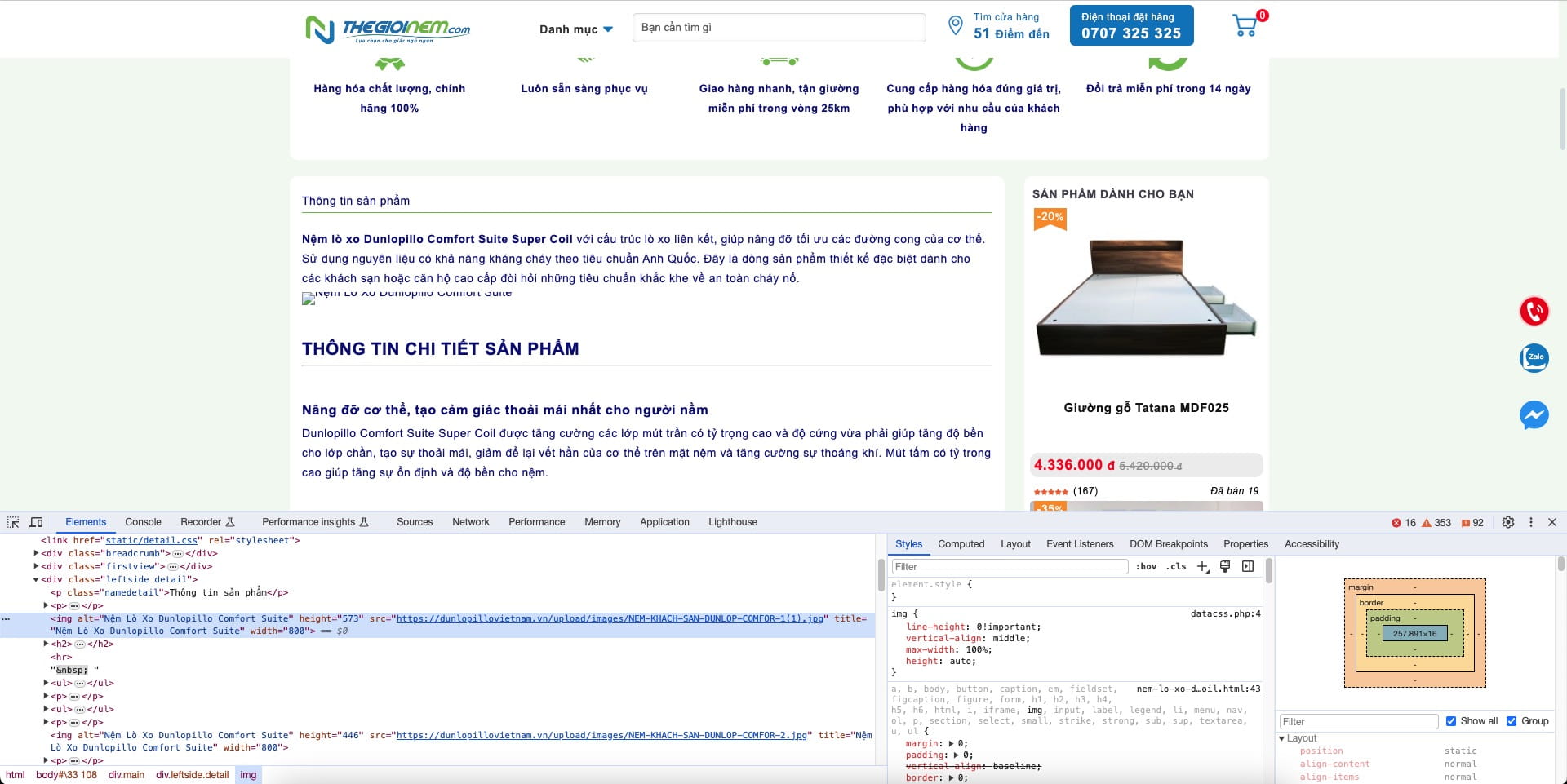Open the Event Listeners tab
Screen dimensions: 1567x784
click(1080, 544)
